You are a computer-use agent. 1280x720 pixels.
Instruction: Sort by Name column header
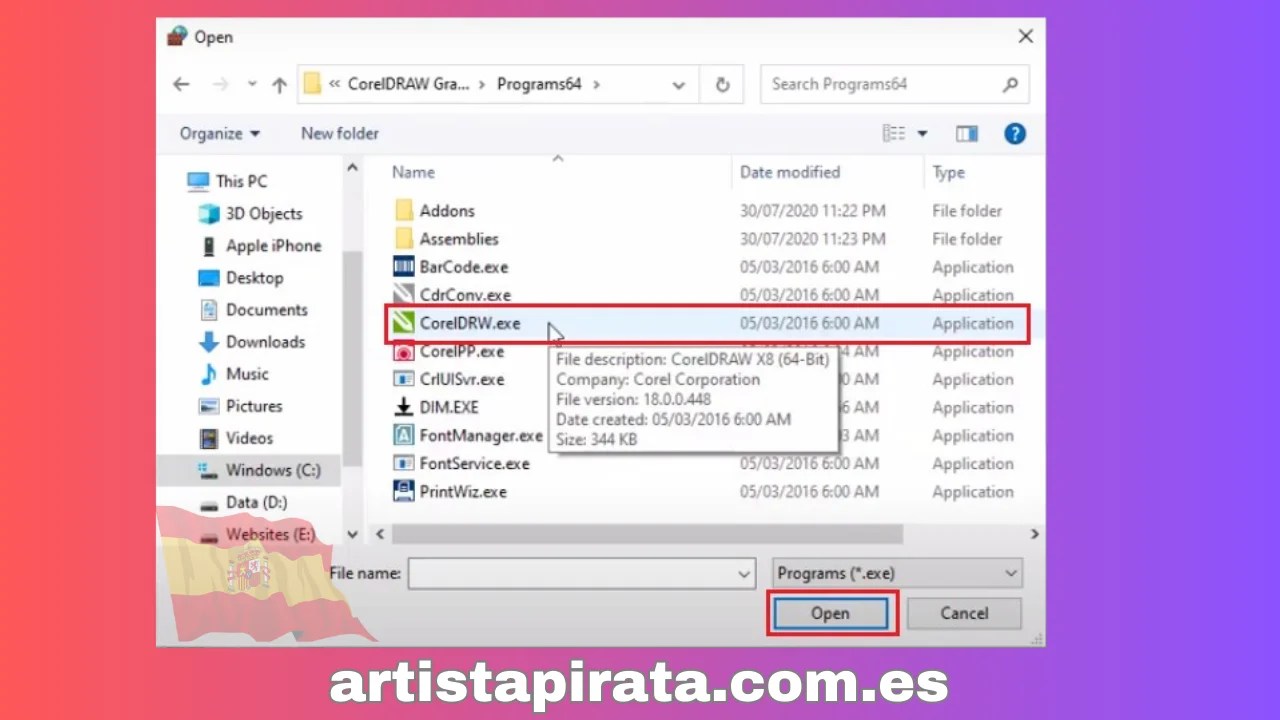[x=413, y=172]
